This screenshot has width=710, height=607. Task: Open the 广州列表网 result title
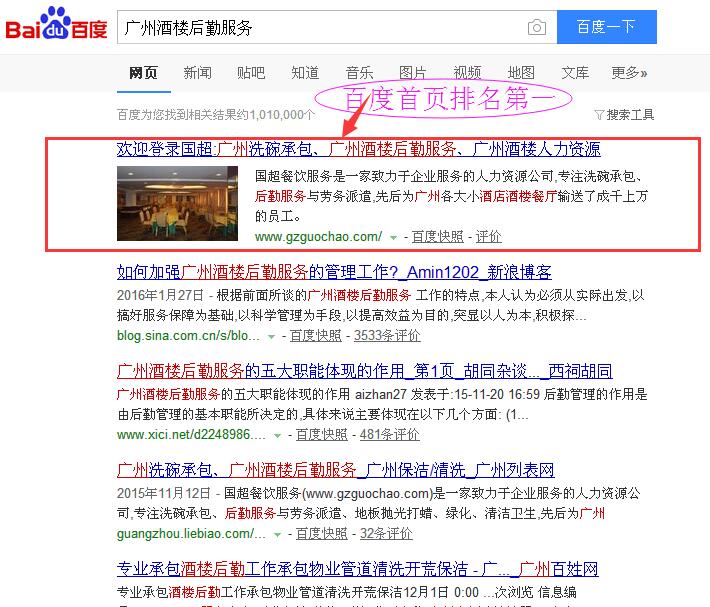[x=336, y=470]
